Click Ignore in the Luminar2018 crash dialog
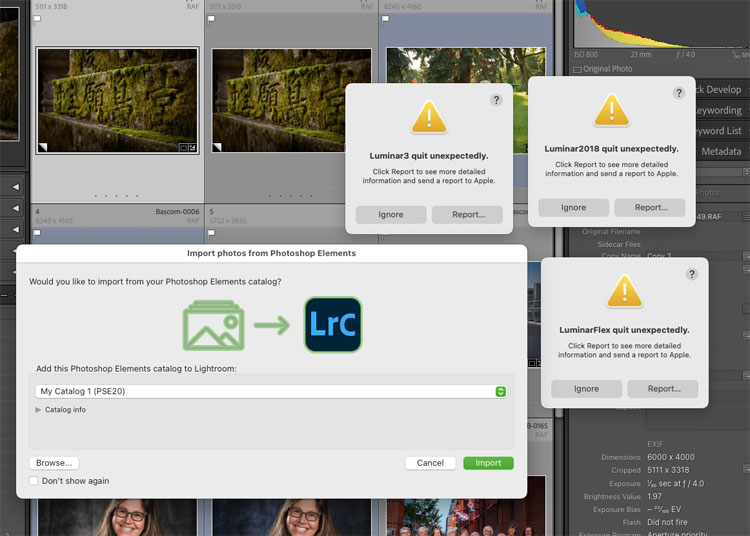 point(574,208)
